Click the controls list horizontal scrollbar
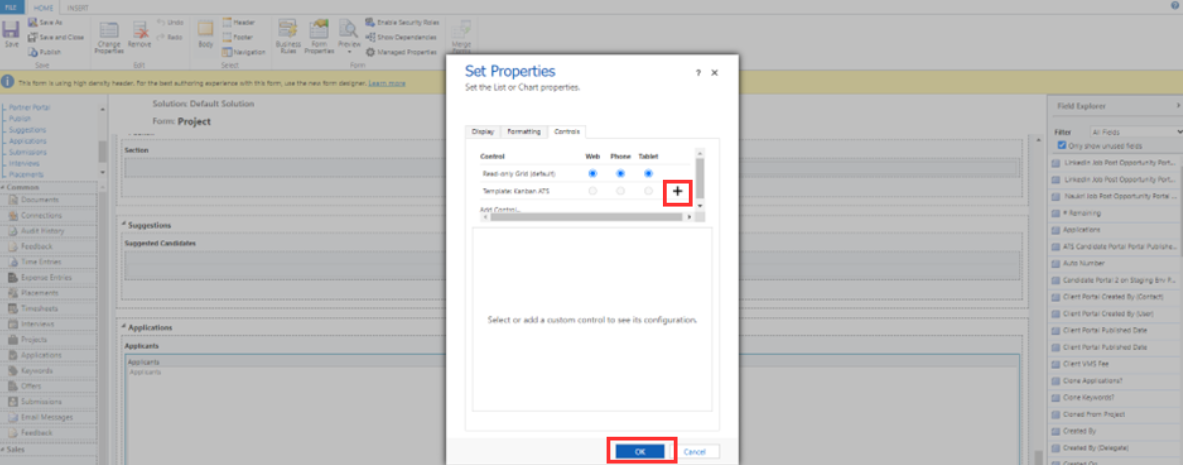Viewport: 1183px width, 465px height. 586,217
